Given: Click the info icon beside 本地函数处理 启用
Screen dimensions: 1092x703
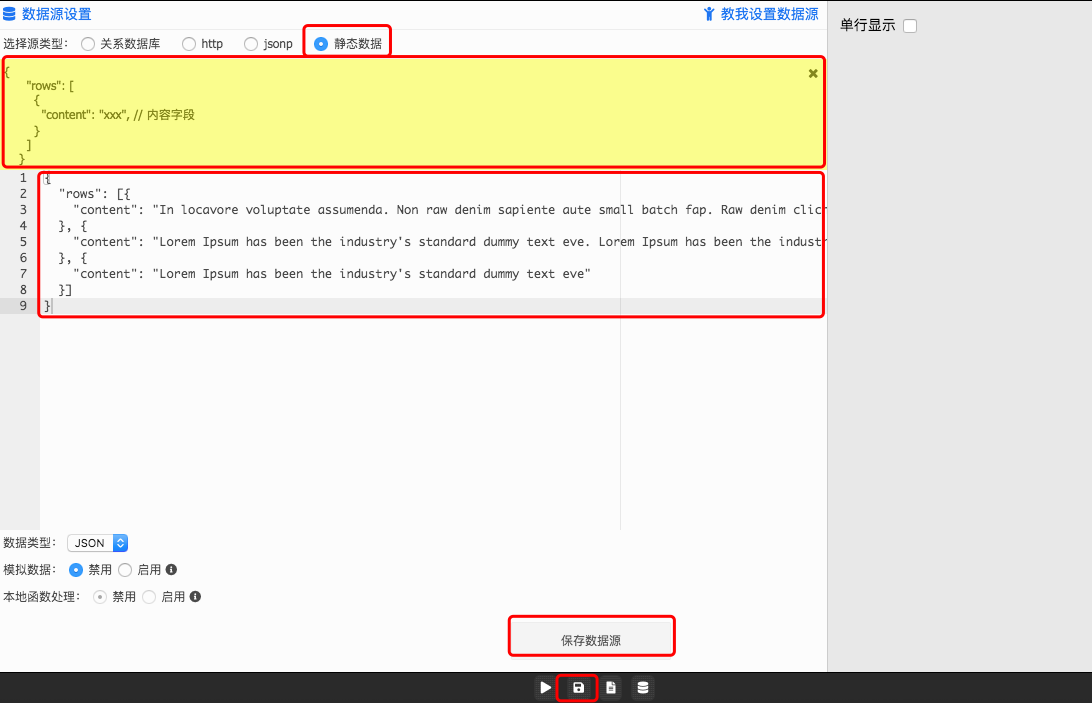Looking at the screenshot, I should 195,597.
